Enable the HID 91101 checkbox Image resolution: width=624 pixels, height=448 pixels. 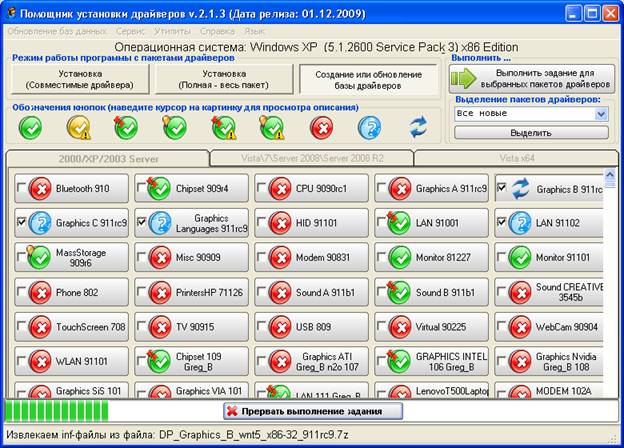(261, 222)
